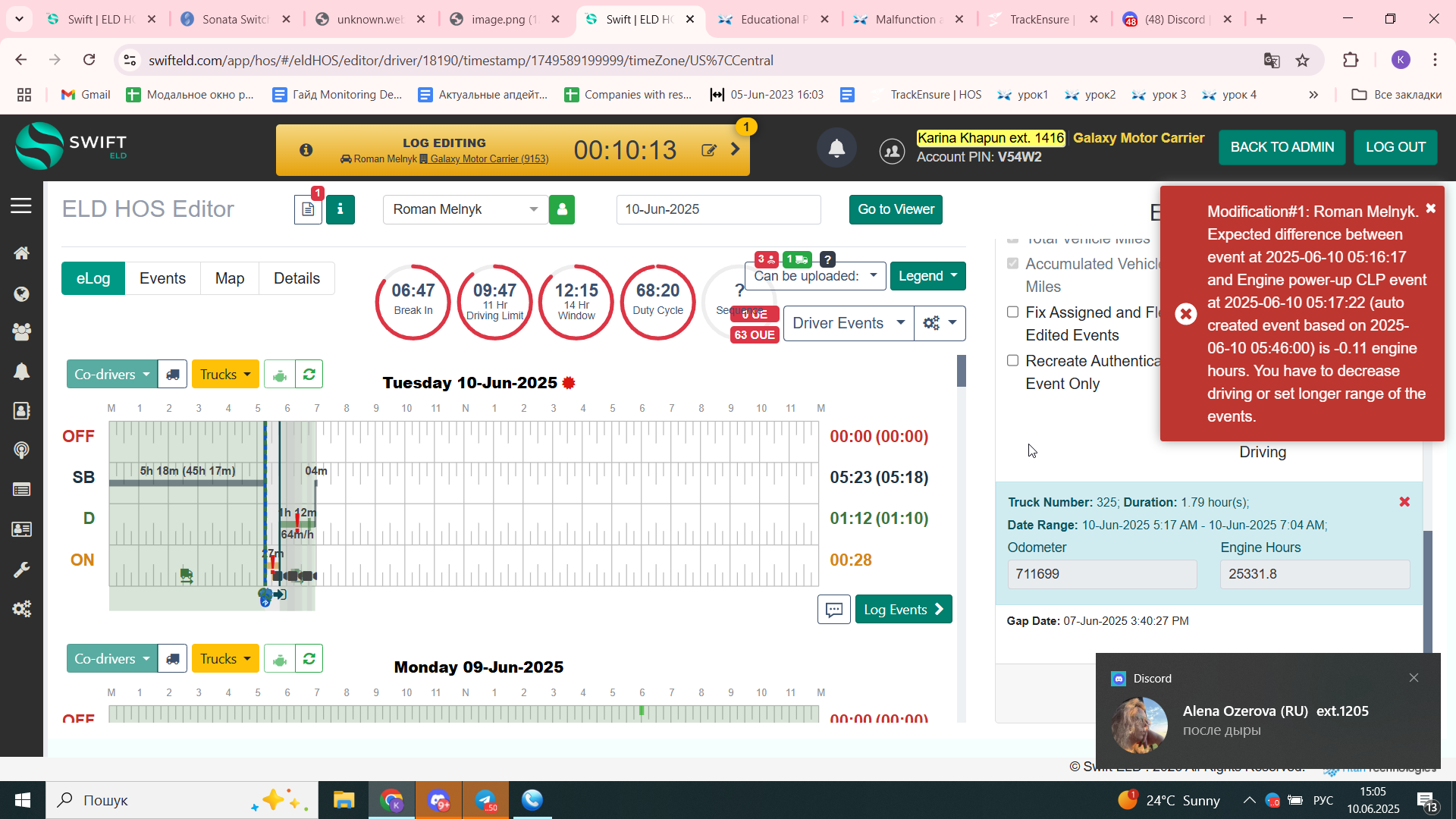Open File Explorer from the taskbar

[x=344, y=800]
